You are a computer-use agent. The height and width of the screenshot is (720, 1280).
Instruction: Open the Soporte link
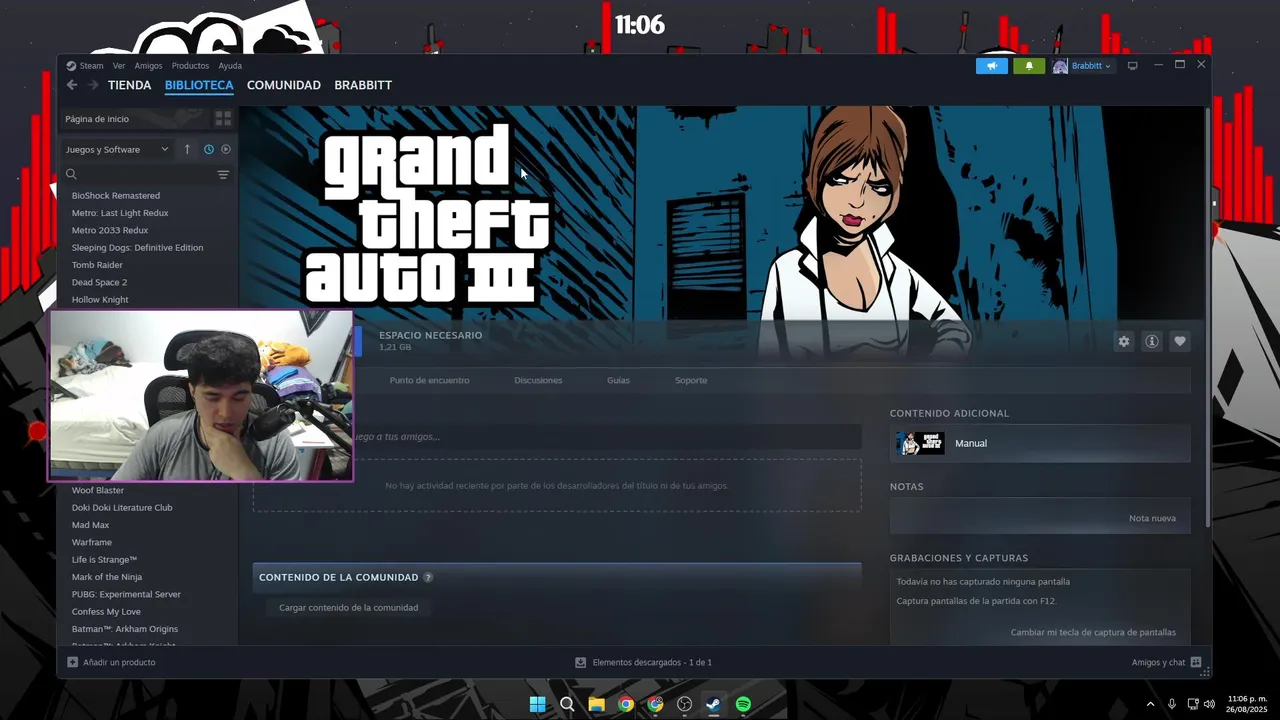coord(691,380)
